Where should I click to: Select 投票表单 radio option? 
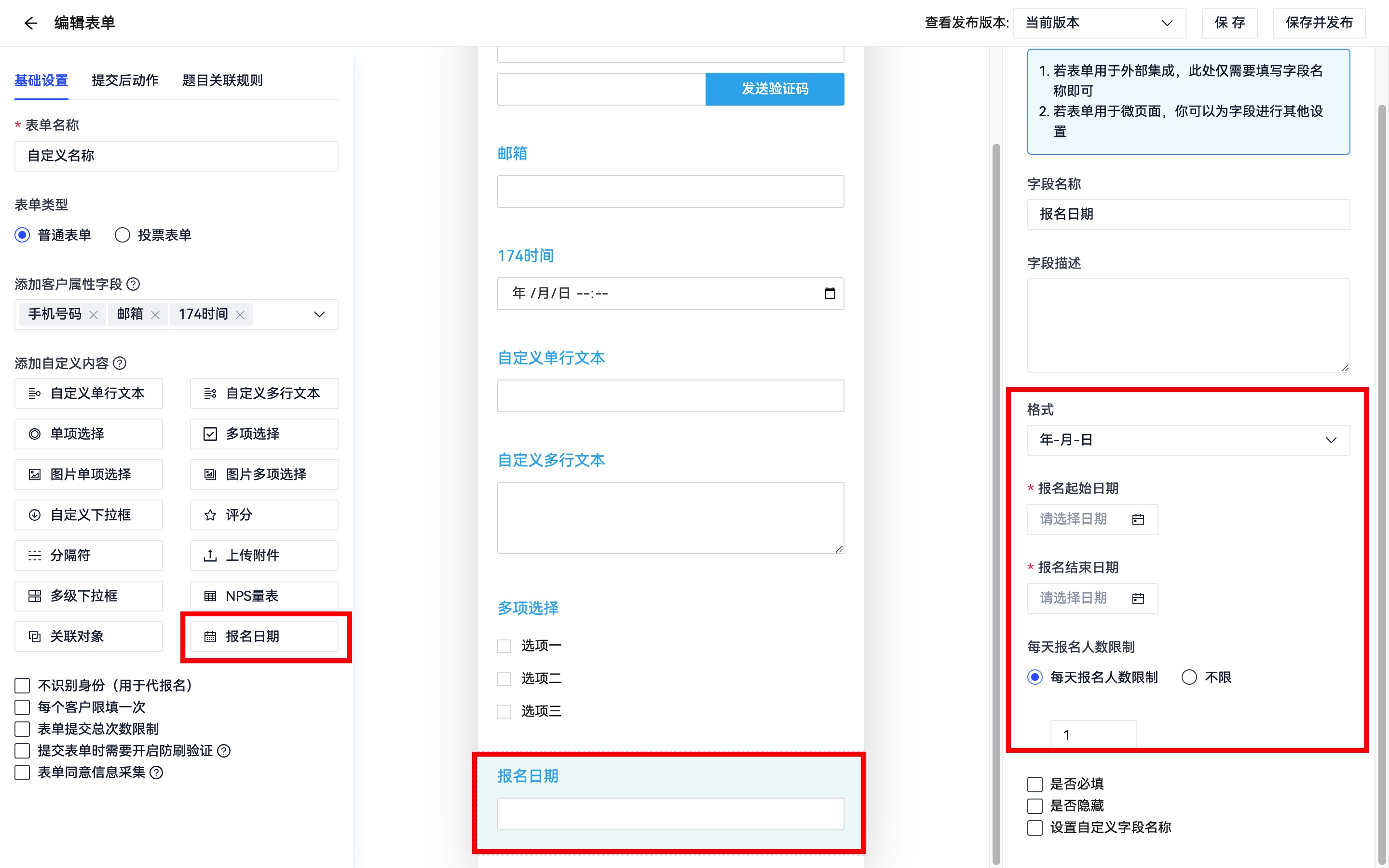point(122,235)
